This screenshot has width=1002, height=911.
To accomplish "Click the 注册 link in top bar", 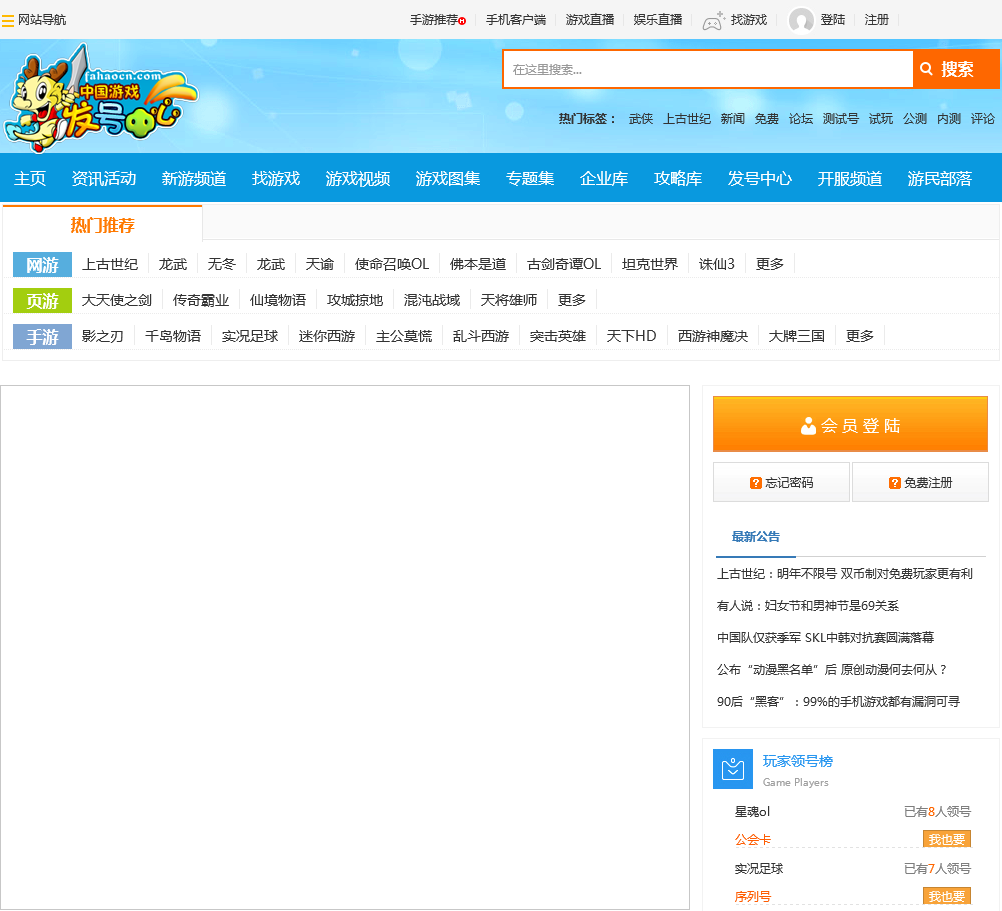I will pos(876,20).
